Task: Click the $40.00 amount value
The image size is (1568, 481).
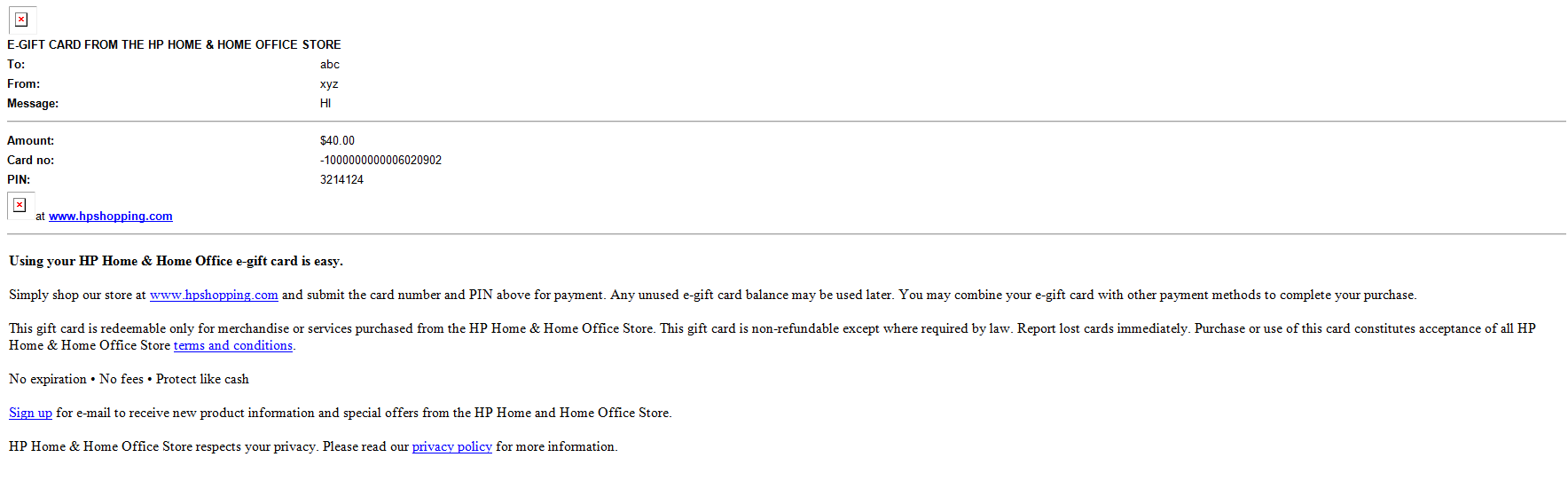Action: point(337,141)
